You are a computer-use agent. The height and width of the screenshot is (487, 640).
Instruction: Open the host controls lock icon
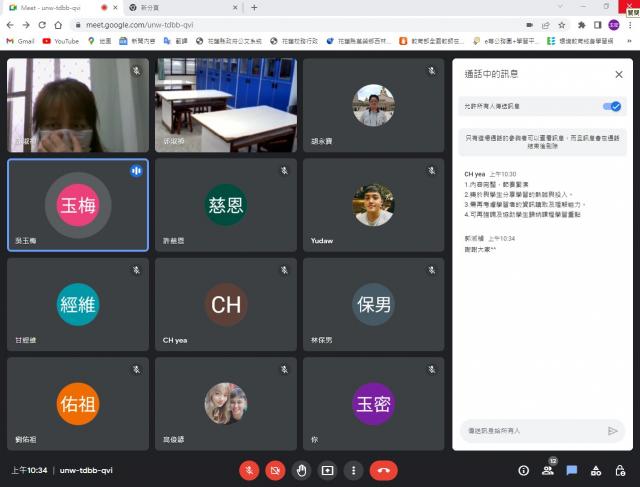coord(620,469)
